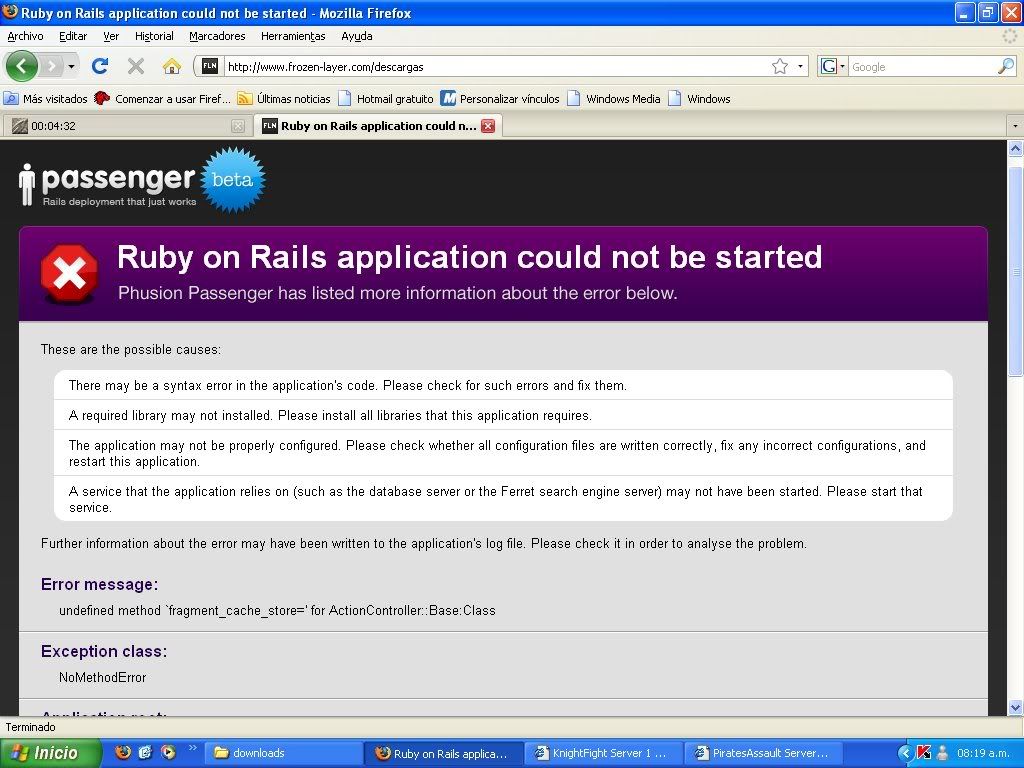Open the Herramientas menu
This screenshot has width=1024, height=768.
pos(293,36)
